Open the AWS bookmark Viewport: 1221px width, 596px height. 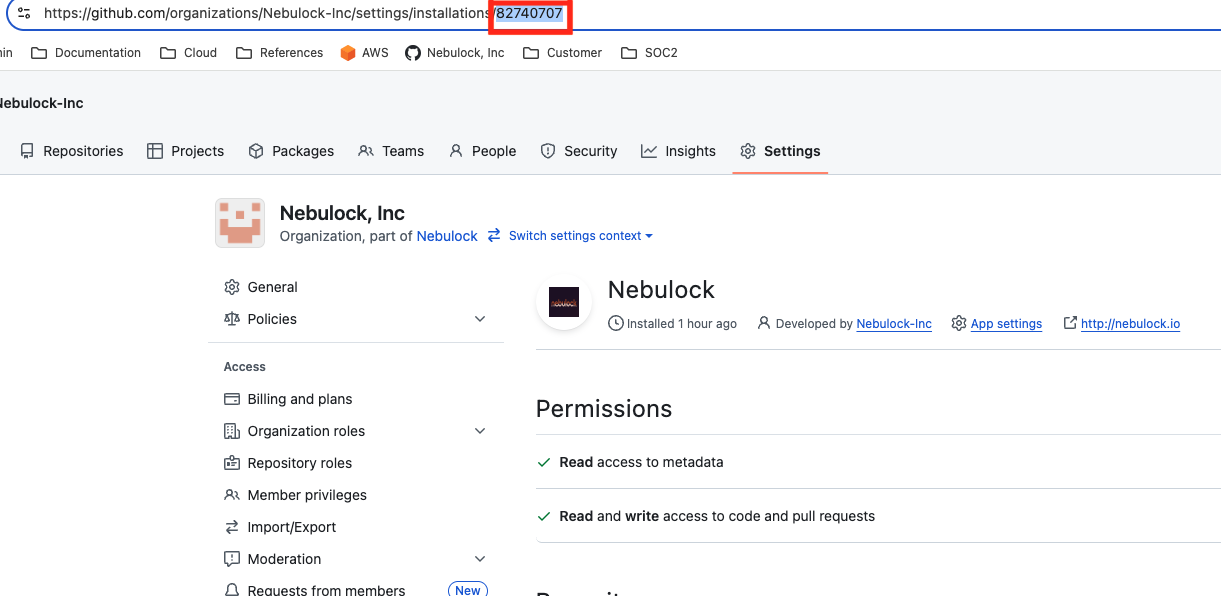(x=364, y=53)
